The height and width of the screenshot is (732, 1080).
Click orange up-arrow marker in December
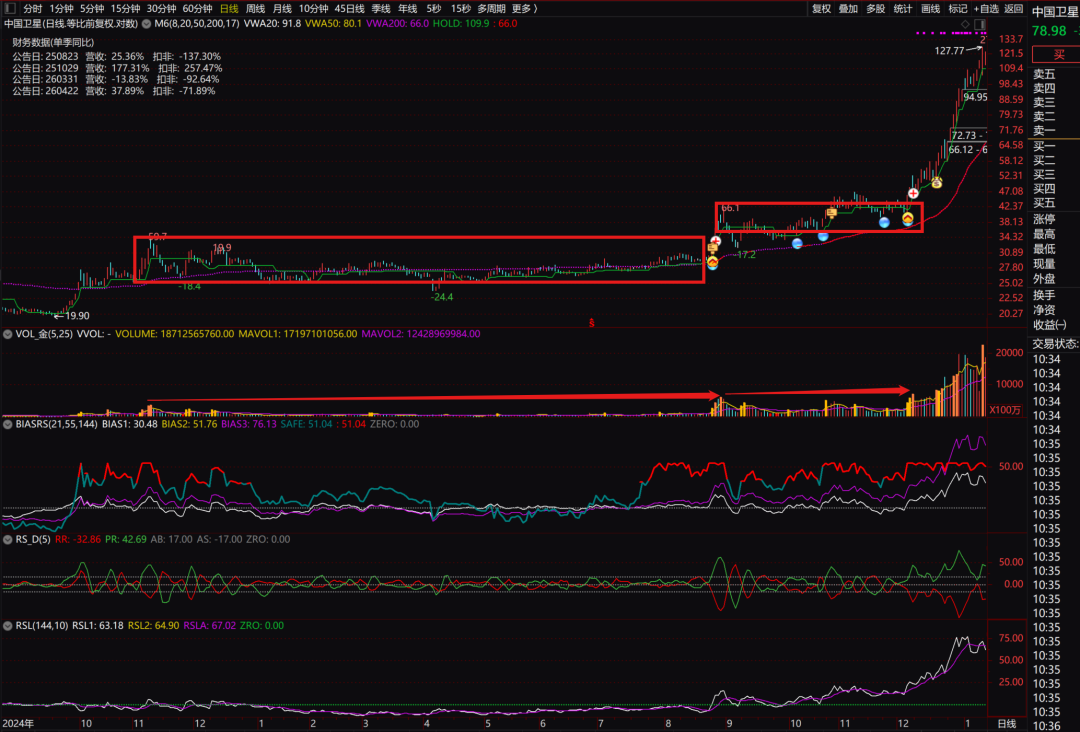pos(908,218)
